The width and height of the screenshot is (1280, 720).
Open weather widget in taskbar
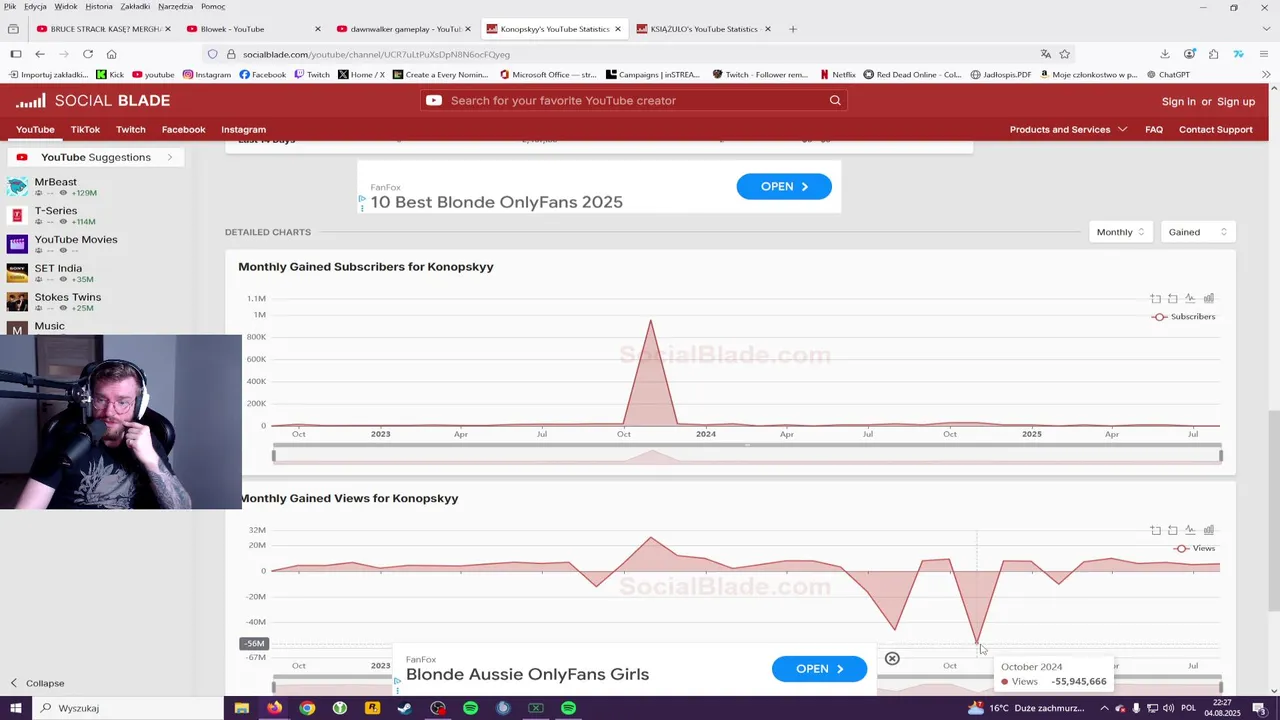point(1026,708)
